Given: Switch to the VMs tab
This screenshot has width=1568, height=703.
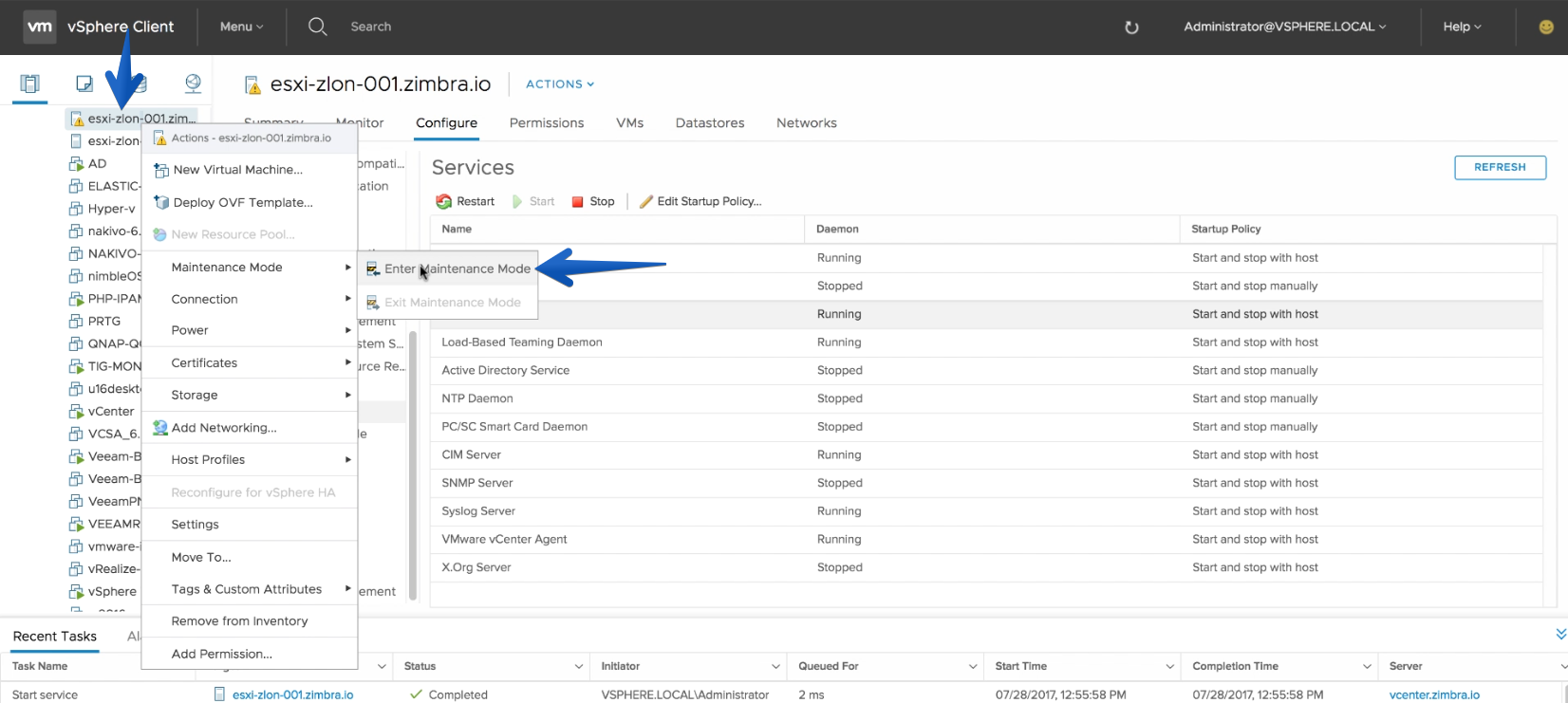Looking at the screenshot, I should tap(629, 123).
